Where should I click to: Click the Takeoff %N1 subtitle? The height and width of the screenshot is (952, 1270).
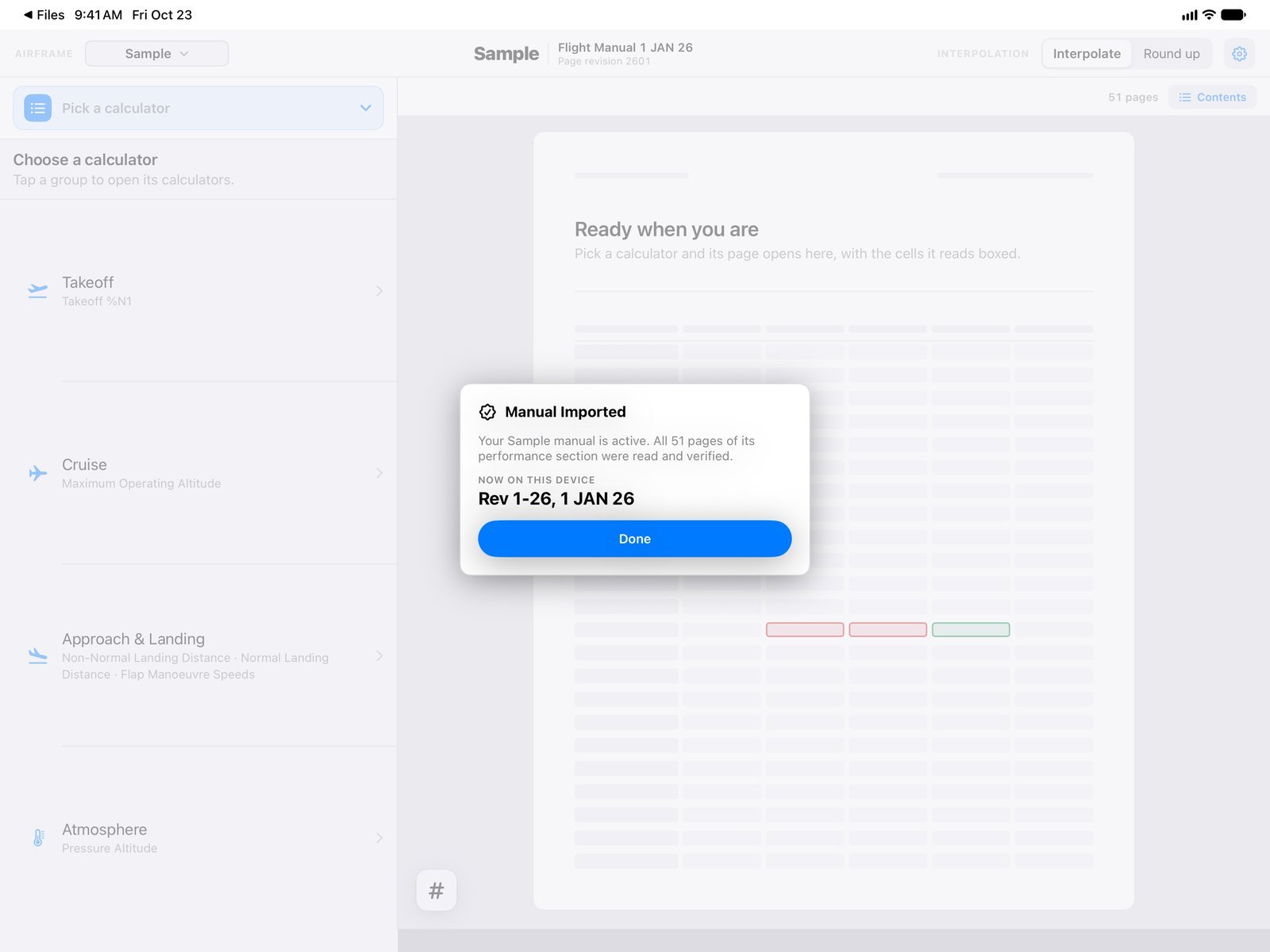97,301
